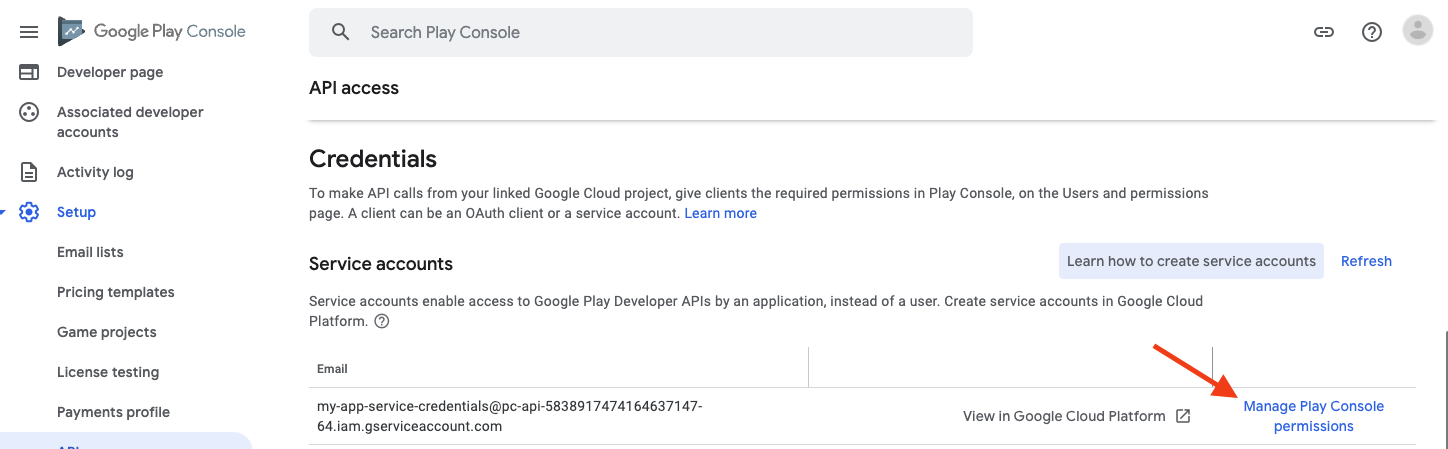Open the user account avatar
The height and width of the screenshot is (449, 1448).
(x=1418, y=31)
